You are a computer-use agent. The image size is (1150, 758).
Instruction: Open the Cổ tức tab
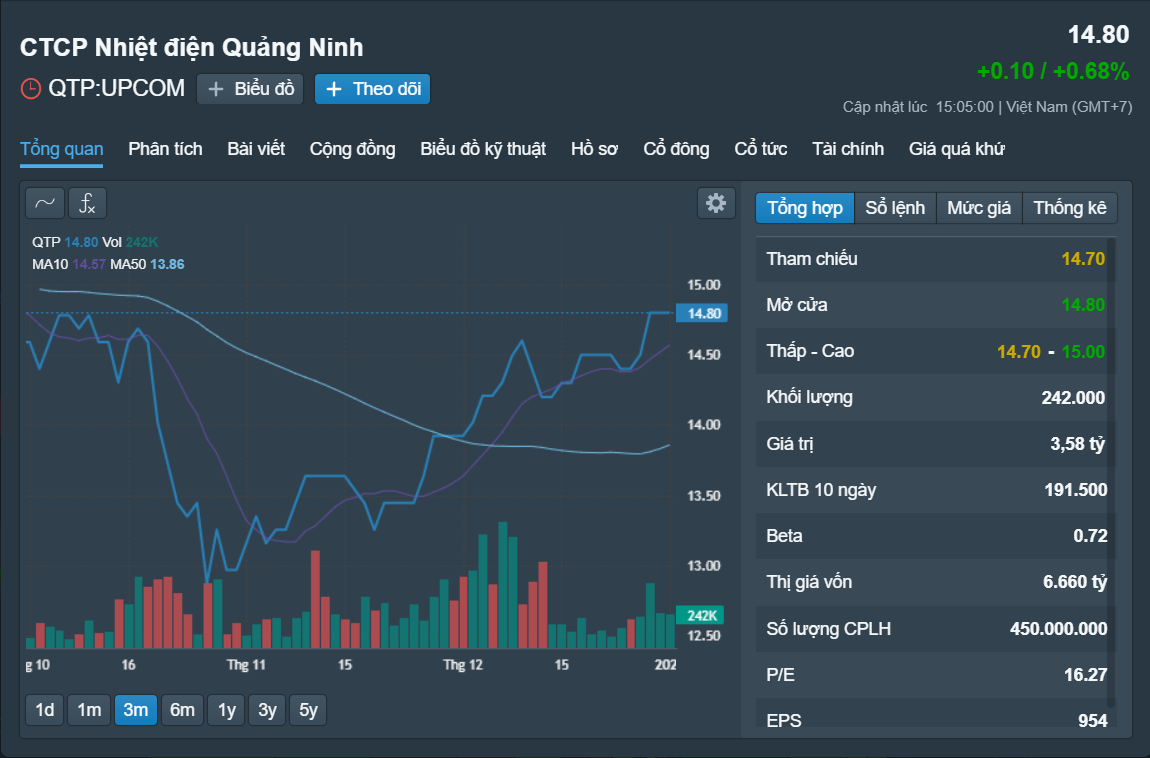[x=761, y=149]
